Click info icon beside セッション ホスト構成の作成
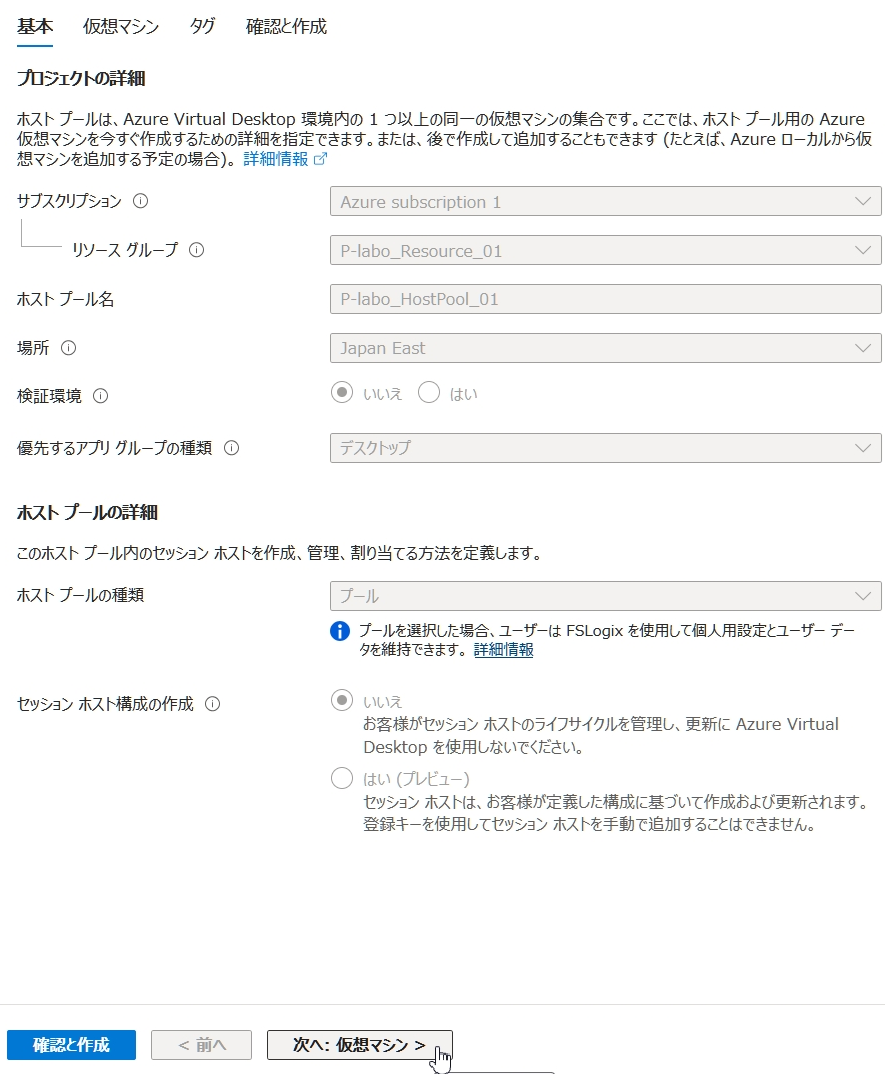885x1074 pixels. 213,704
